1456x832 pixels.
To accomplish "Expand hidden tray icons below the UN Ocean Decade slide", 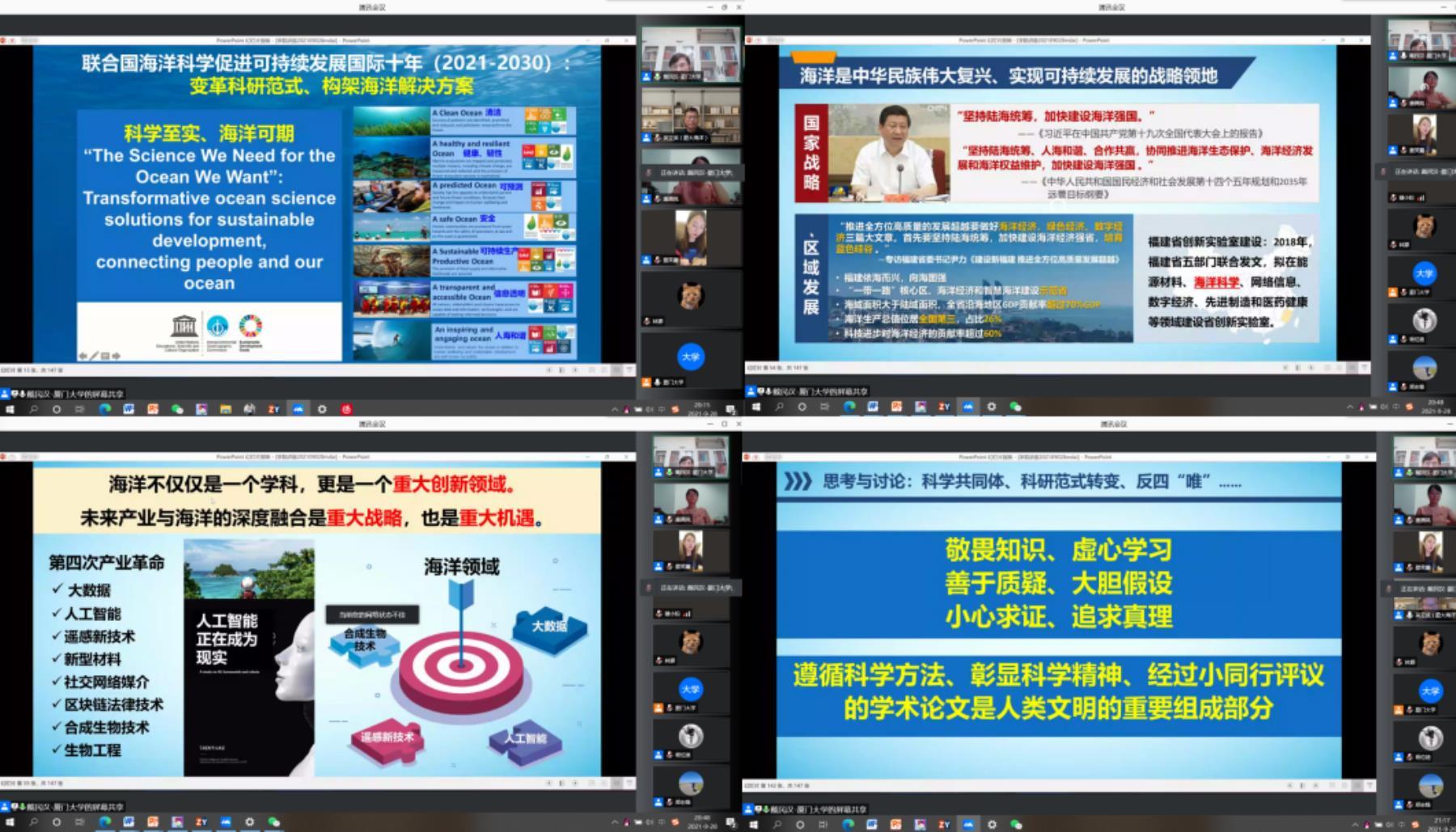I will (x=615, y=410).
